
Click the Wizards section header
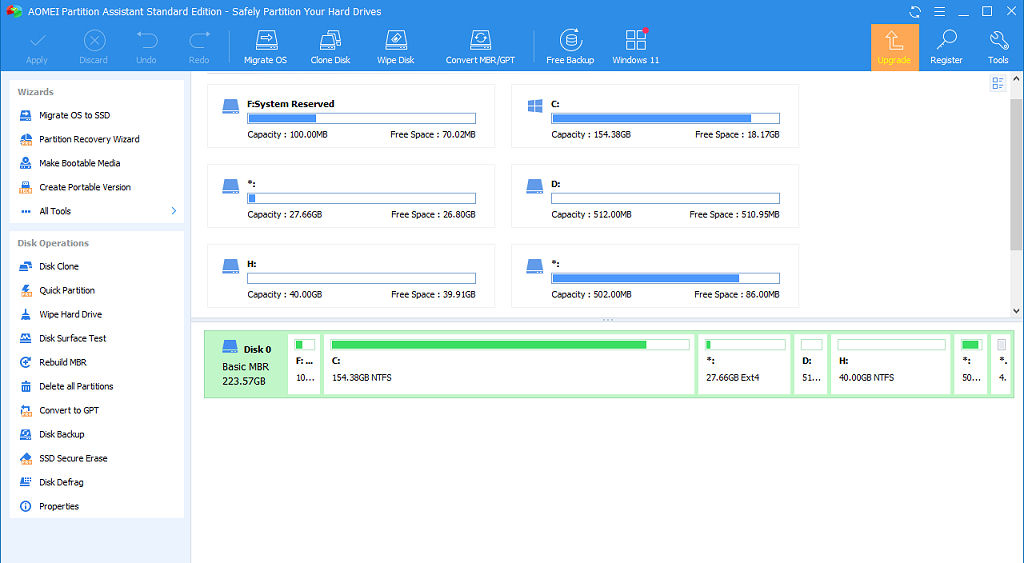click(x=36, y=92)
